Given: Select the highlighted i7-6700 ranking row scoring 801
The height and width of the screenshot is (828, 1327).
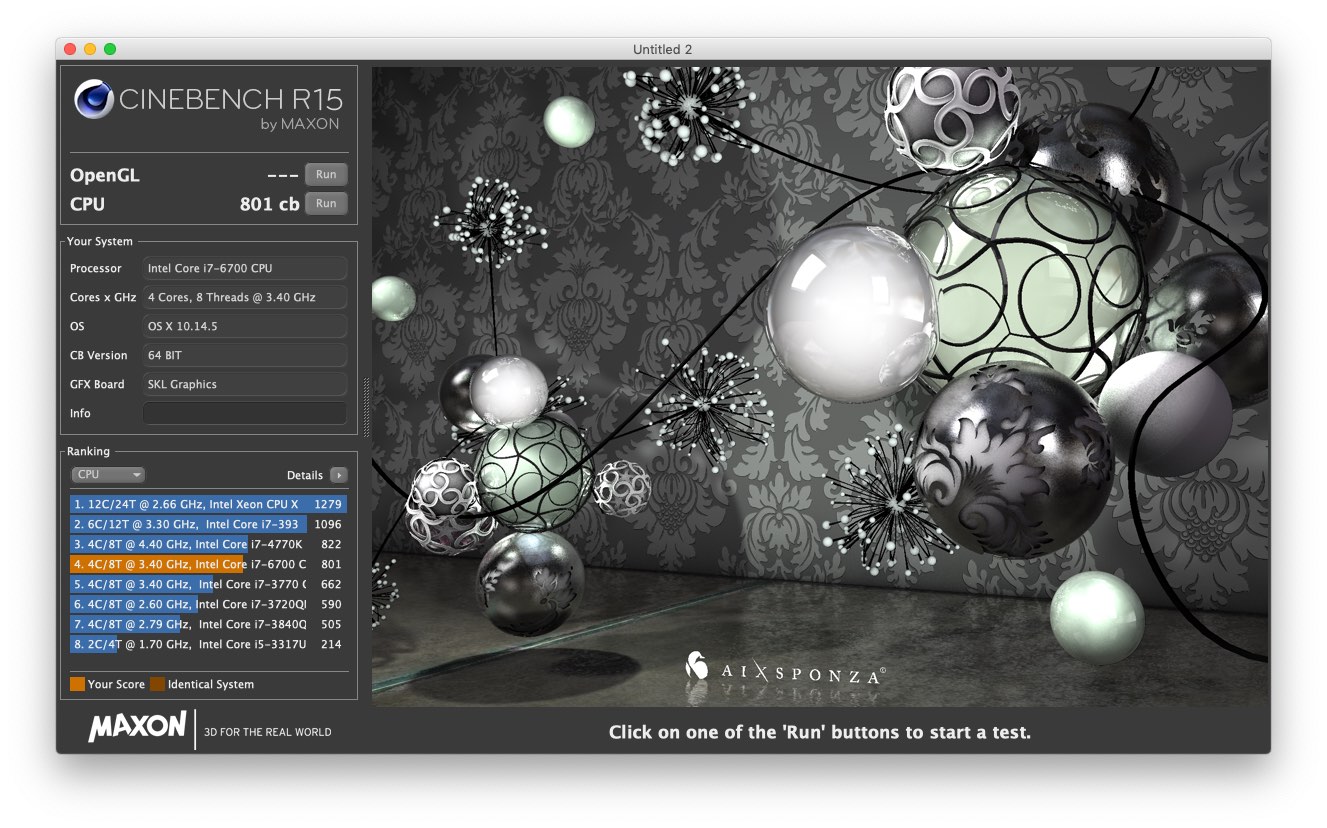Looking at the screenshot, I should pos(208,564).
